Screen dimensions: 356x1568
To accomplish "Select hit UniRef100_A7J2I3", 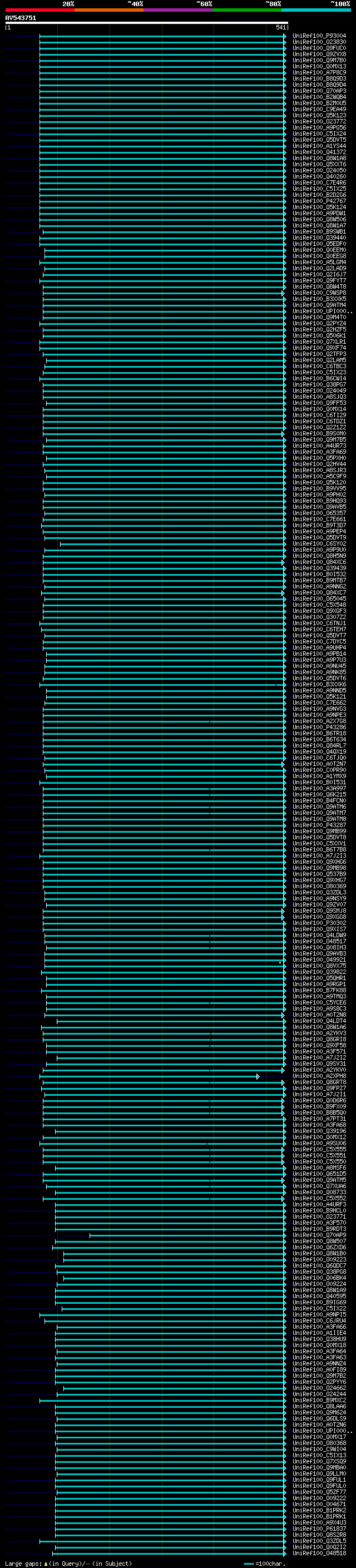I will pos(319,855).
